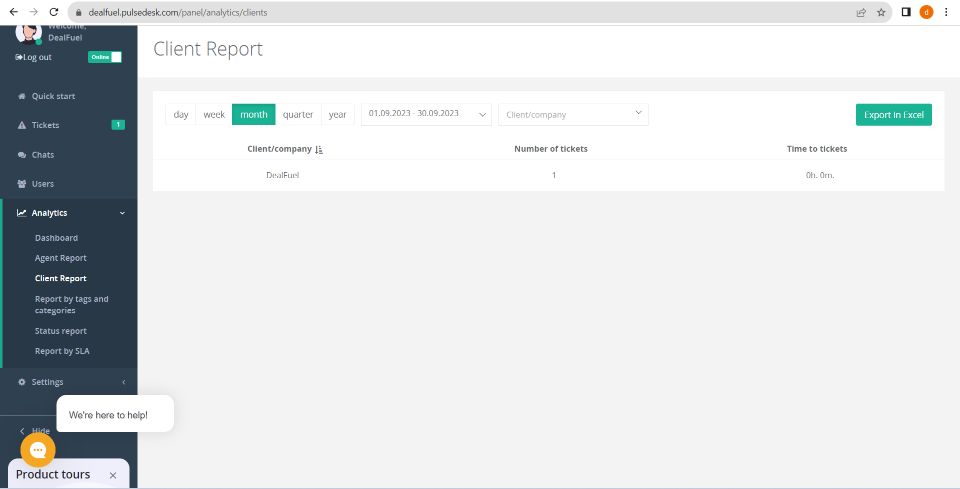Select the week period tab
Screen dimensions: 960x489
pos(214,114)
